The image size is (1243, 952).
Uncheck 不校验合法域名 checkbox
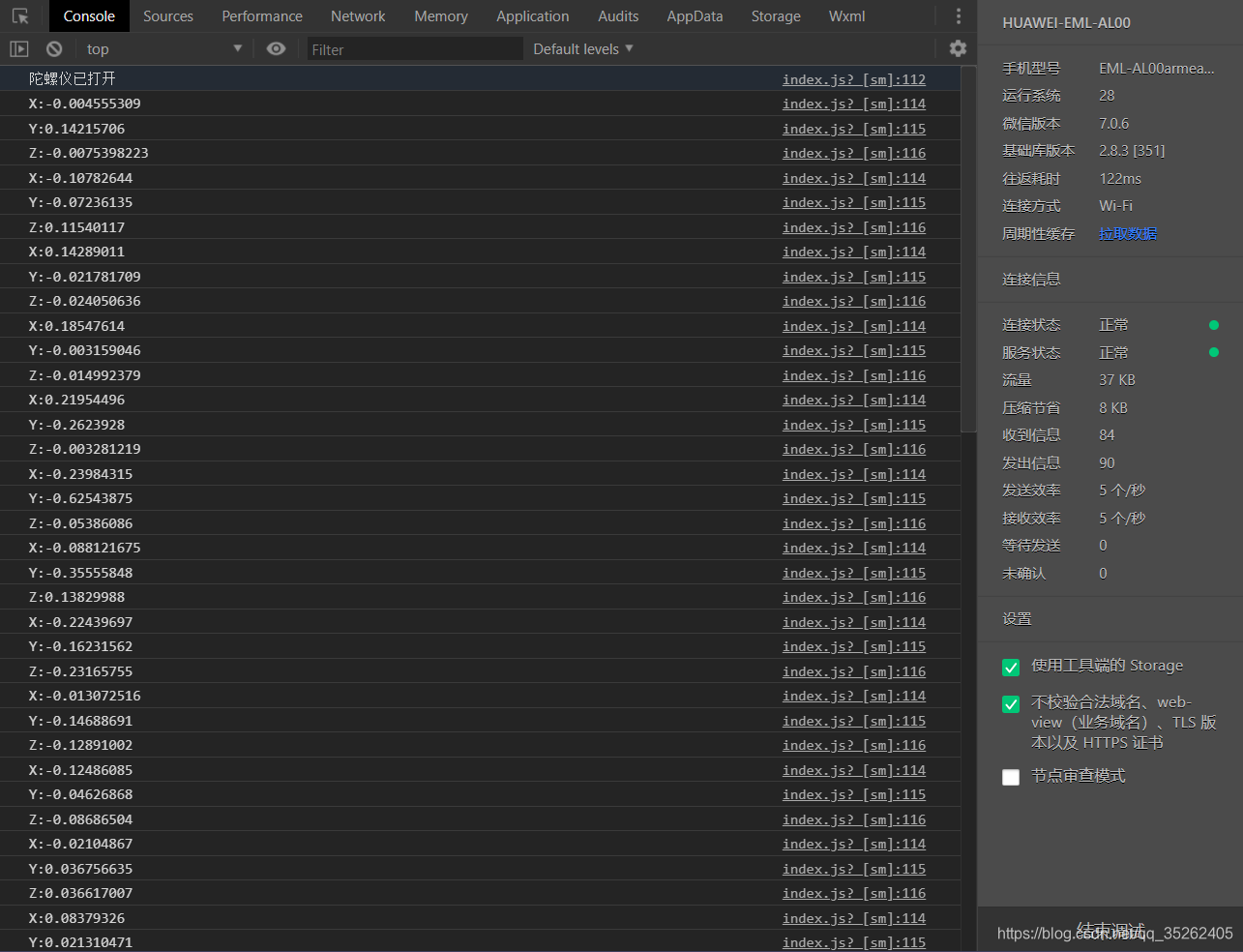[1011, 704]
